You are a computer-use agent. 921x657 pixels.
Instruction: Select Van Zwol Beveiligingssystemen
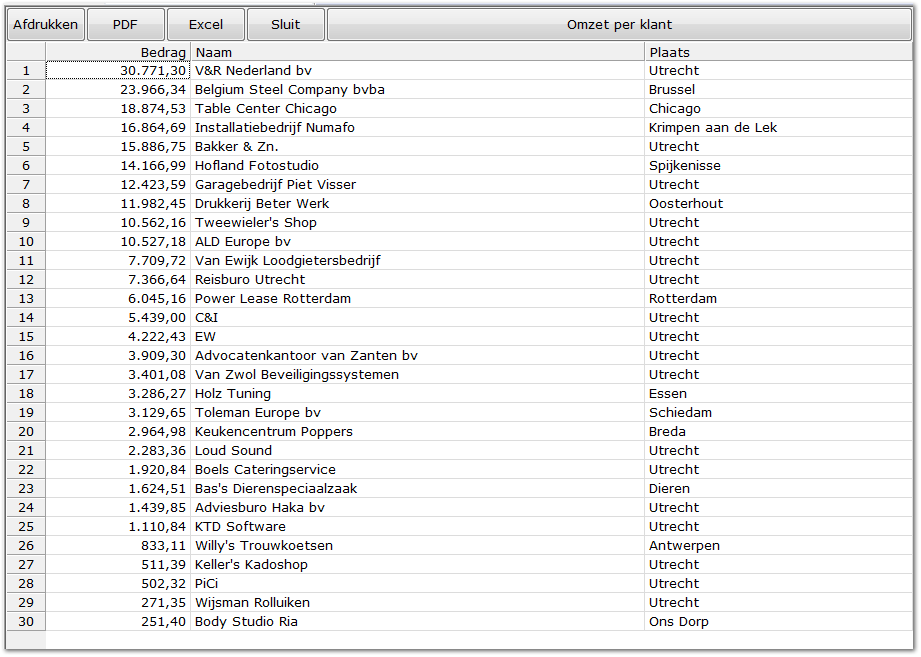(x=418, y=374)
